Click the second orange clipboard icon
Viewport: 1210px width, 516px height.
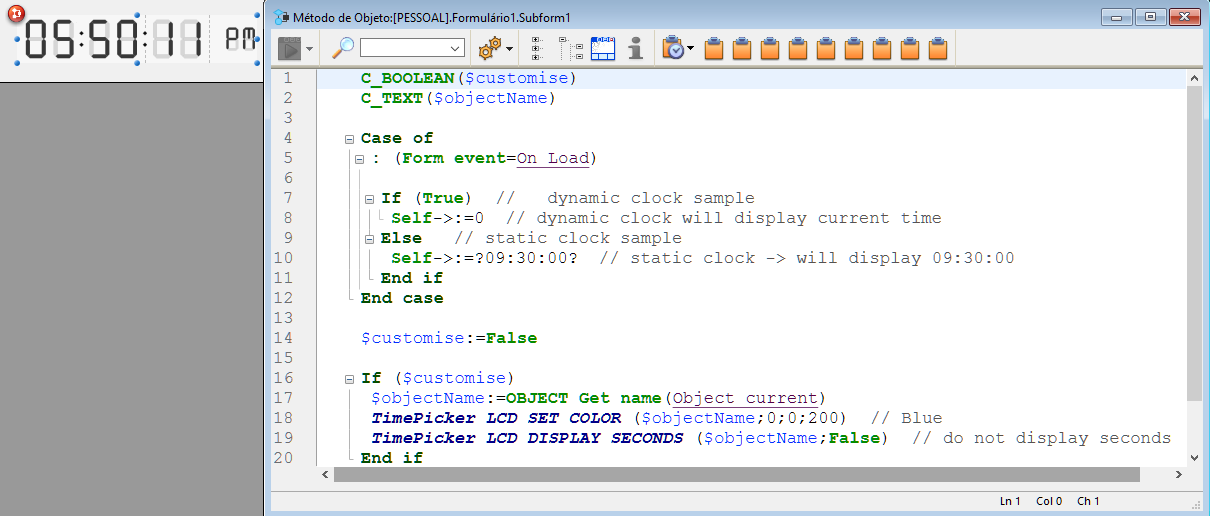pos(742,48)
